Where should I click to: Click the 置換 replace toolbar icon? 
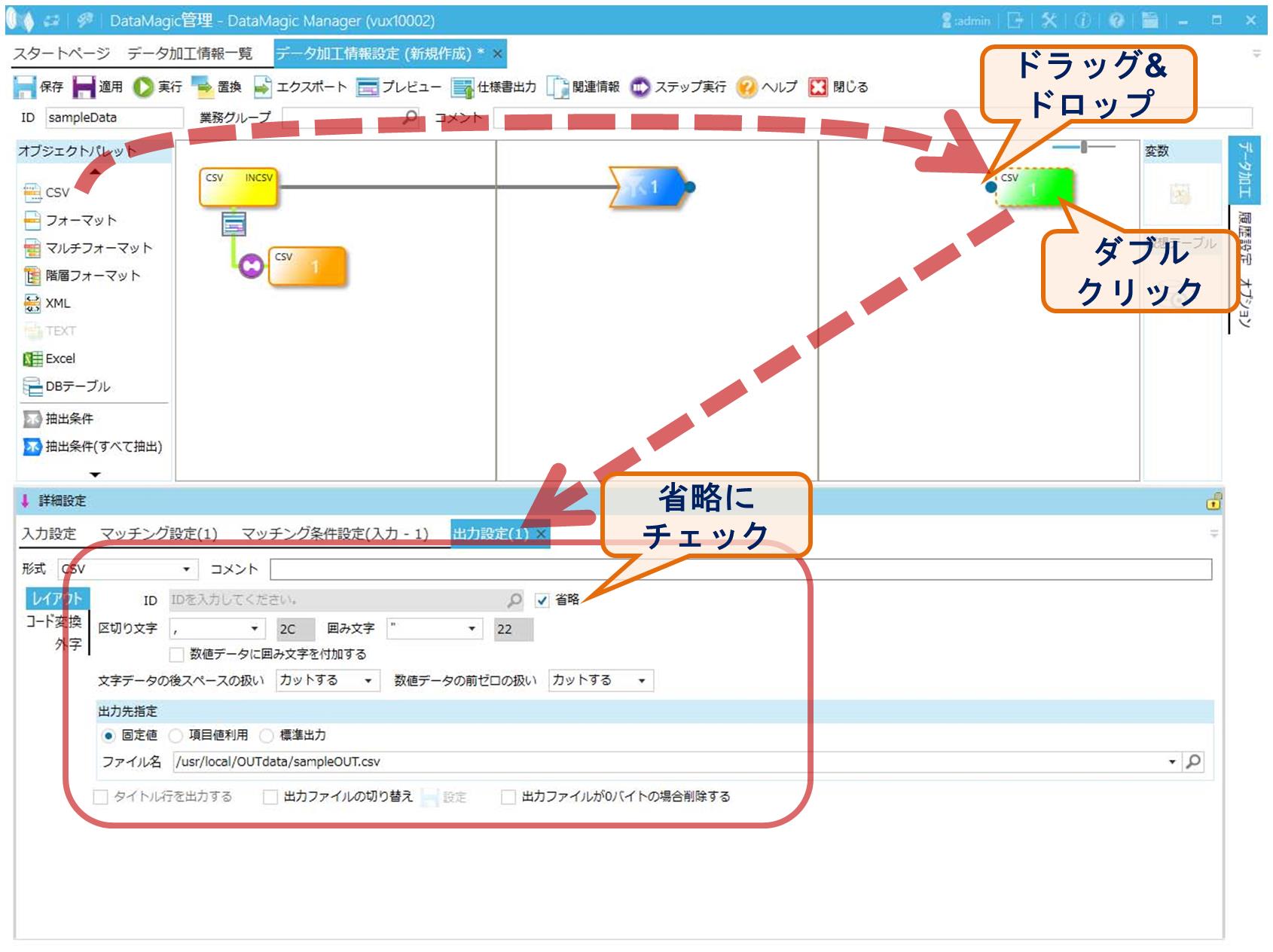(x=202, y=87)
